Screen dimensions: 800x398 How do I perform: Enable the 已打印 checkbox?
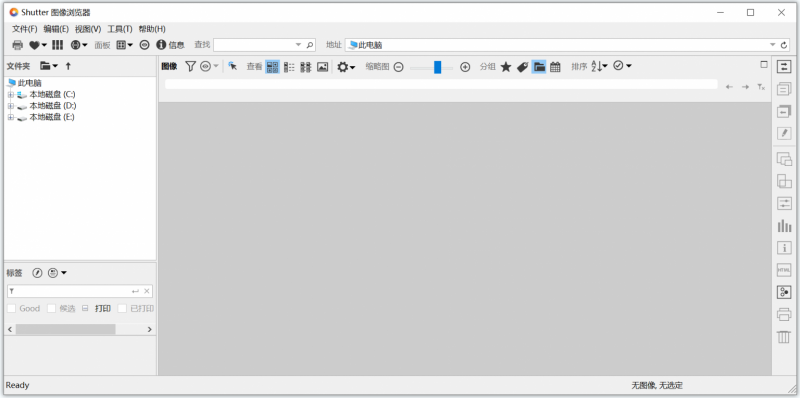[122, 308]
